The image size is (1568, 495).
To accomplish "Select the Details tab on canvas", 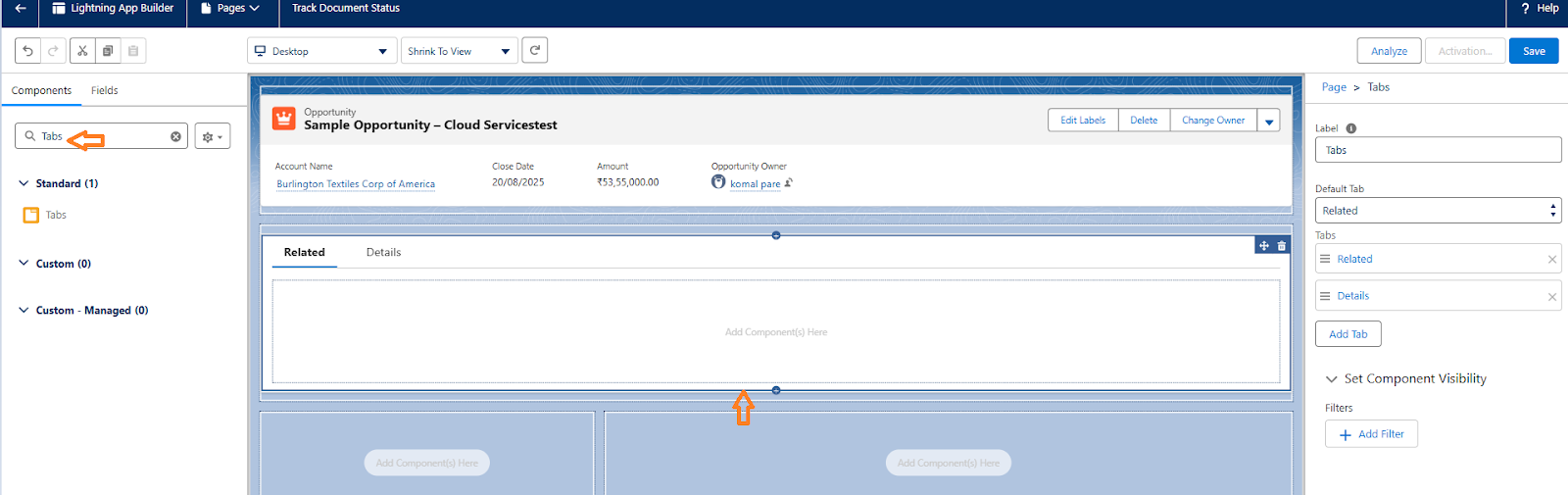I will coord(383,253).
